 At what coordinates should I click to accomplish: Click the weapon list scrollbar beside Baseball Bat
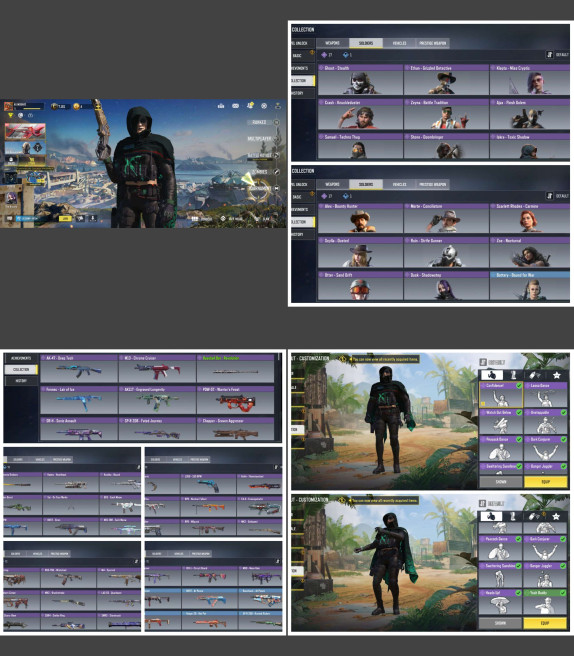(278, 358)
